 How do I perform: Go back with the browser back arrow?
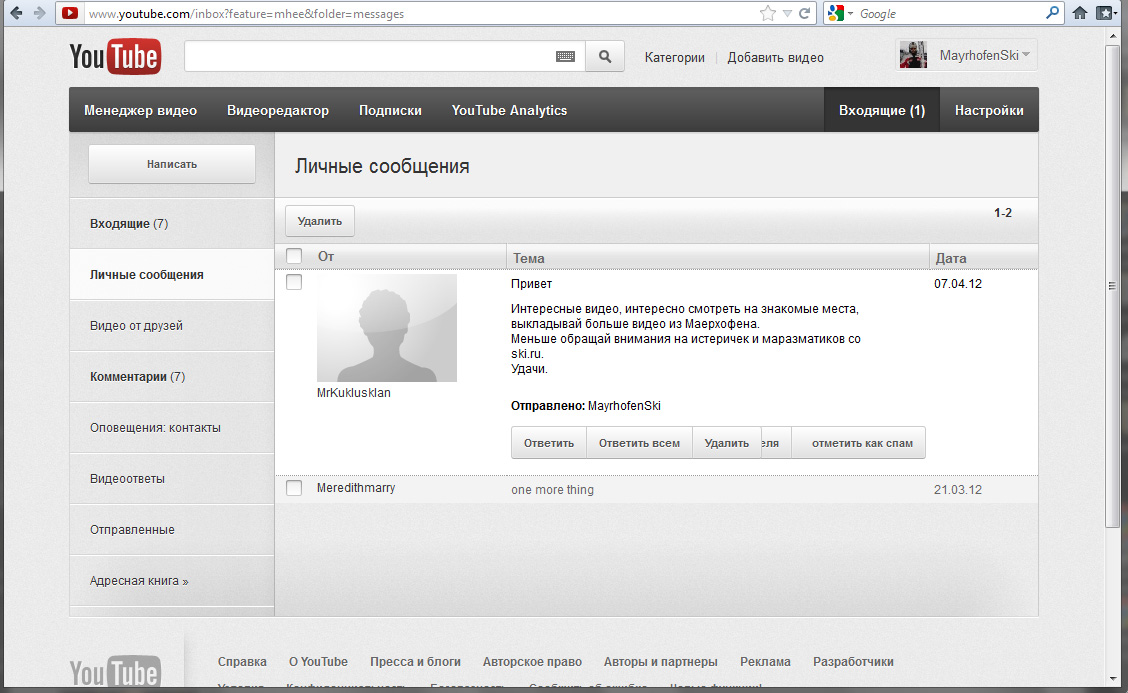pyautogui.click(x=17, y=13)
